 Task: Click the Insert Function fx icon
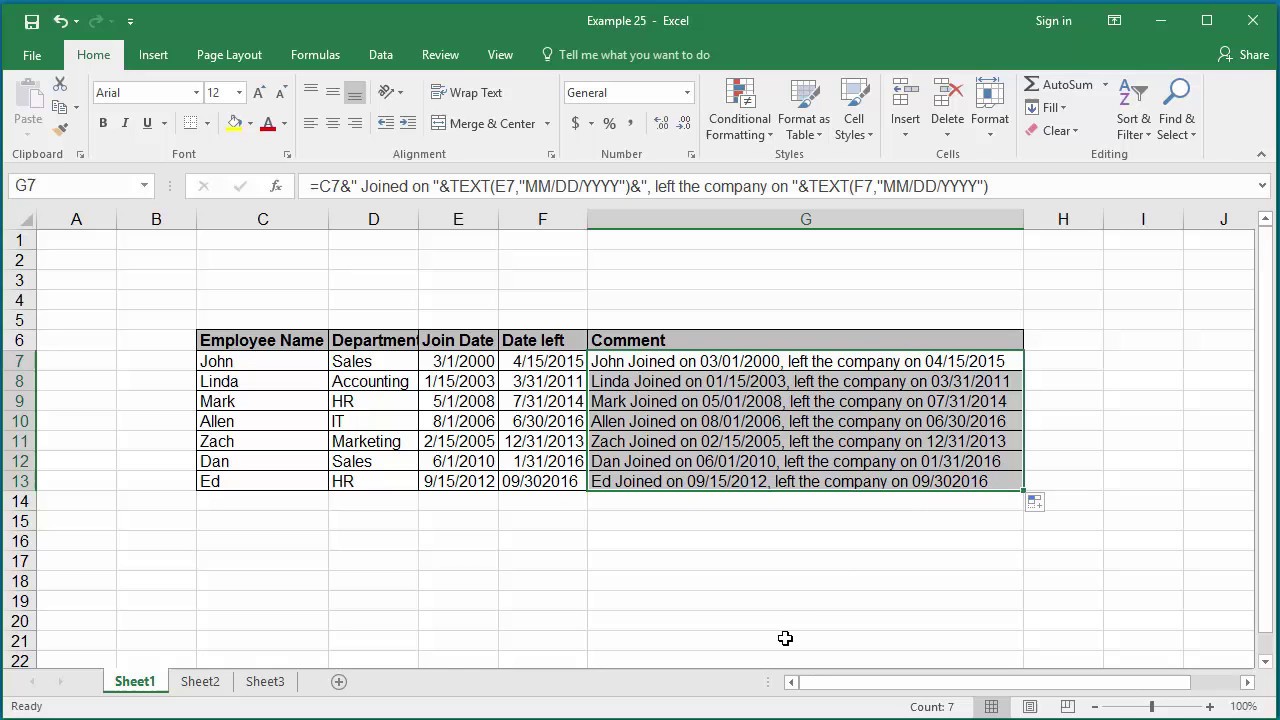point(276,186)
